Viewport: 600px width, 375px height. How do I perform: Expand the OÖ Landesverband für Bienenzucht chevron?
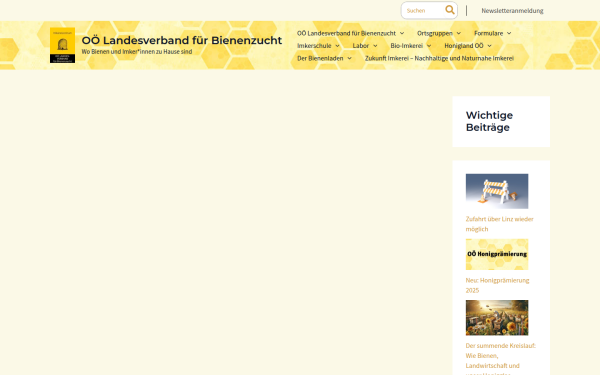(402, 33)
